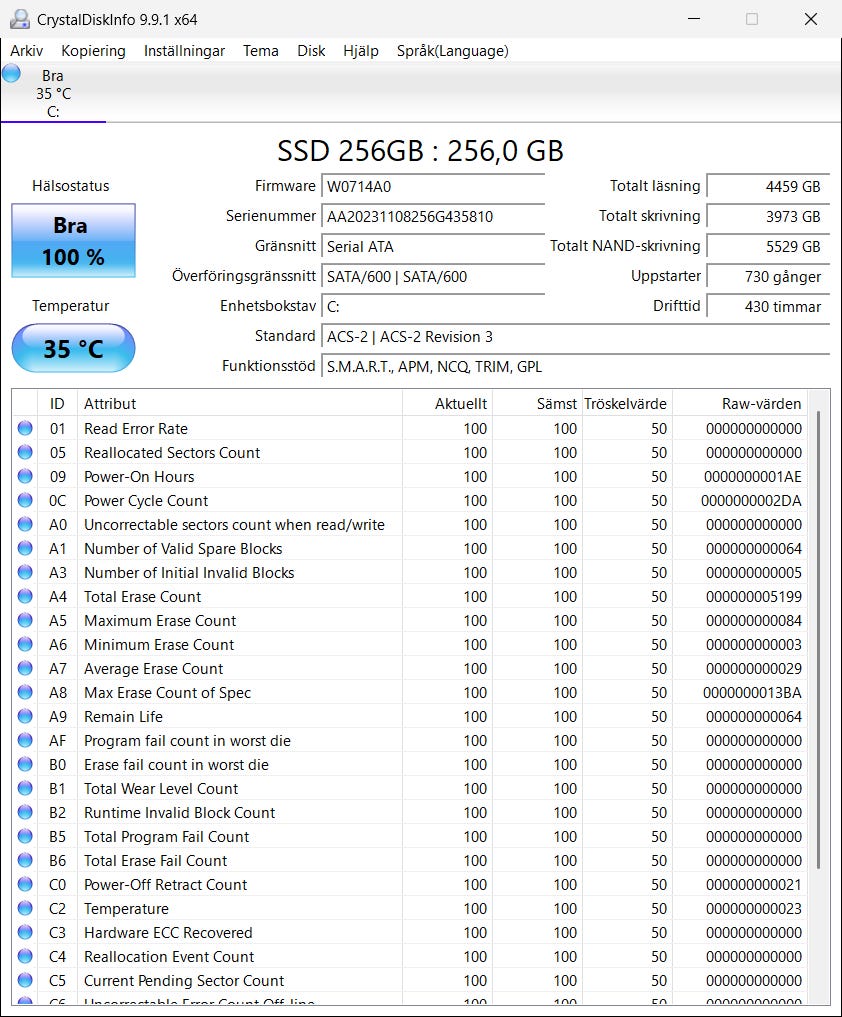Click status orb of Uncorrectable sectors count row
842x1017 pixels.
(x=25, y=524)
